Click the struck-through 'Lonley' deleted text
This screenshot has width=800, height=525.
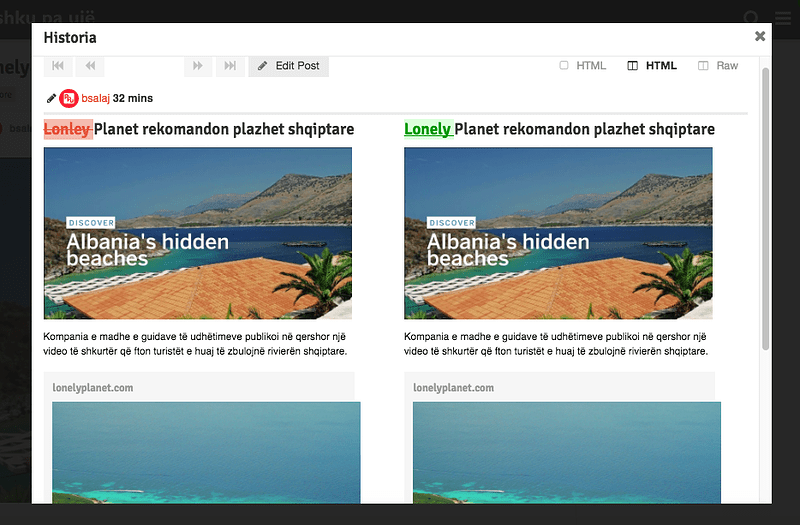click(67, 129)
